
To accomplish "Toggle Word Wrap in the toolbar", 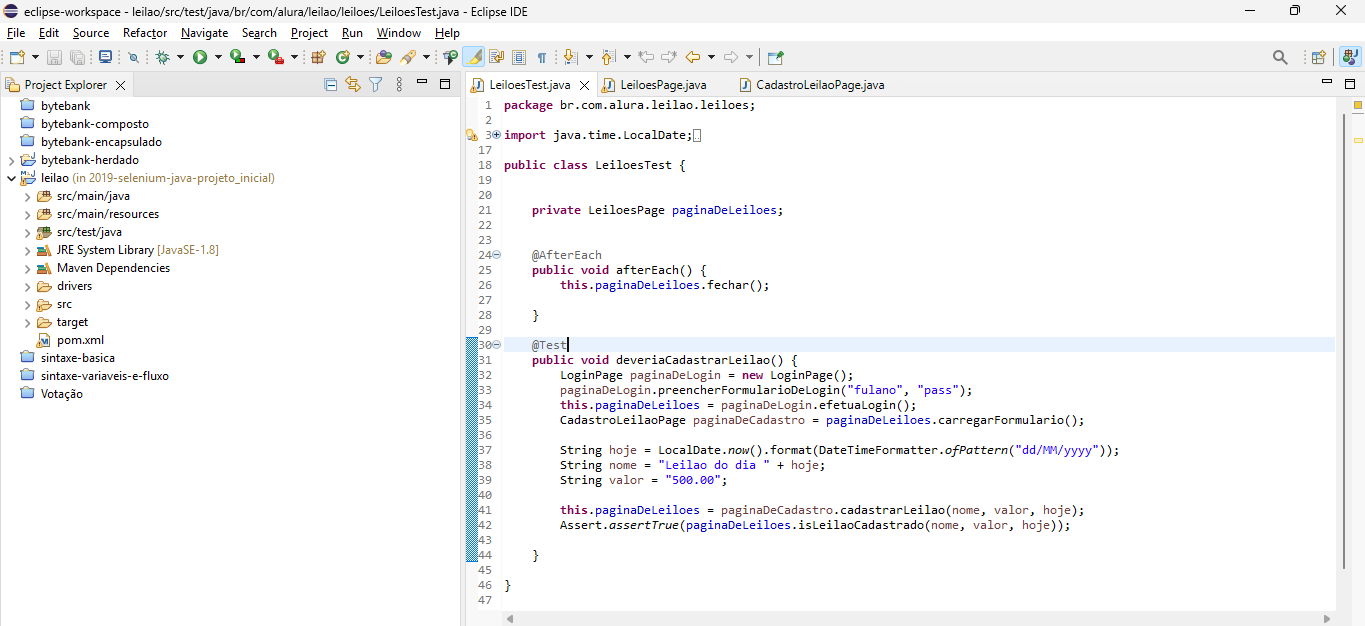I will [x=496, y=58].
